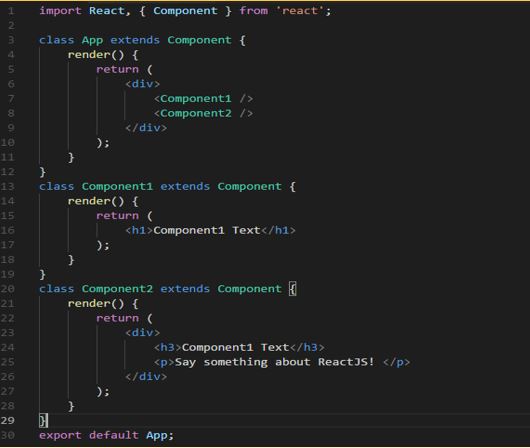Screen dimensions: 530x448
Task: Click 'Component2' class name on line 20
Action: coord(117,289)
